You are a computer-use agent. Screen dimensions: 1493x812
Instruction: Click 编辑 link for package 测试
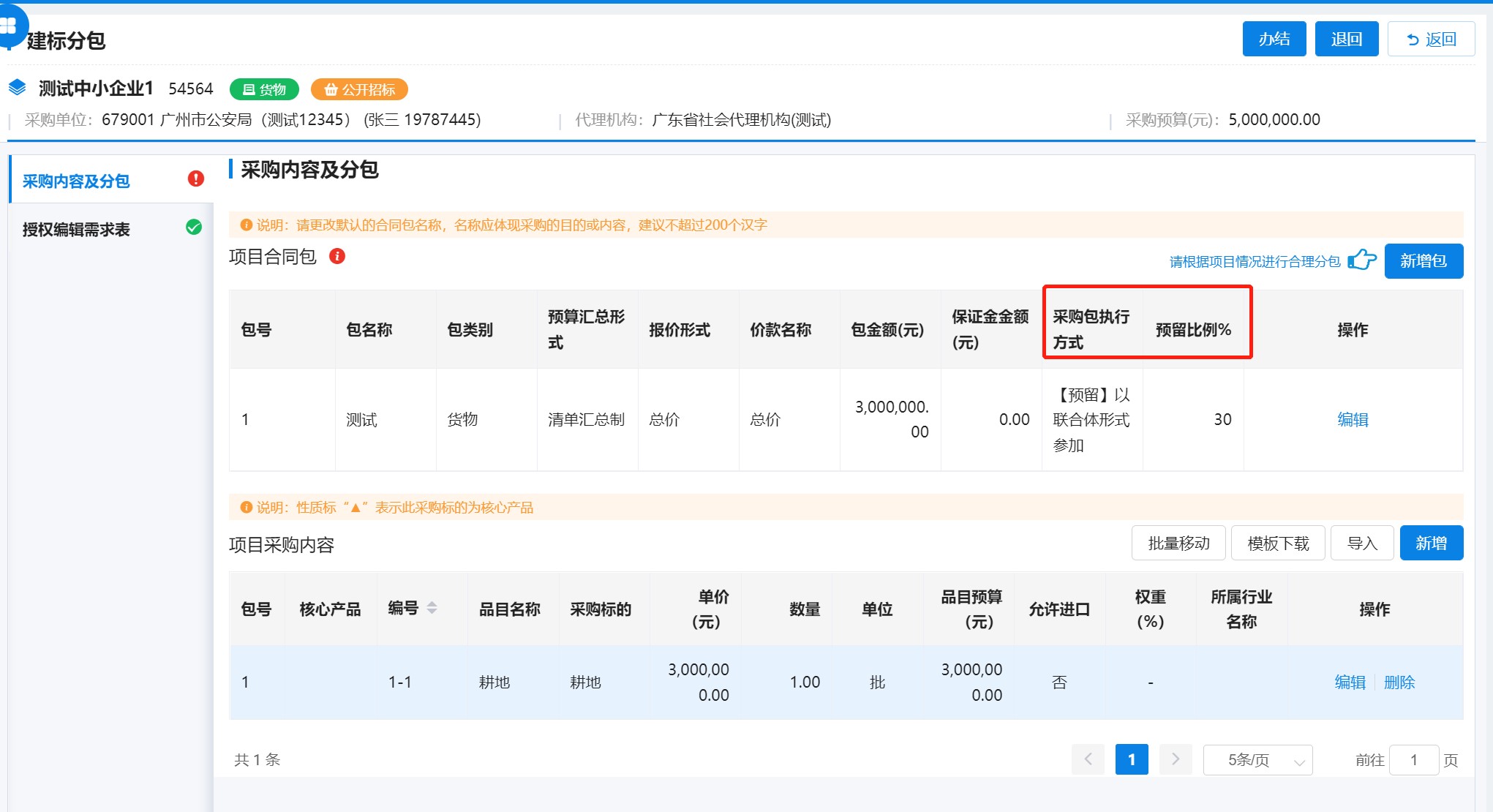click(1352, 419)
